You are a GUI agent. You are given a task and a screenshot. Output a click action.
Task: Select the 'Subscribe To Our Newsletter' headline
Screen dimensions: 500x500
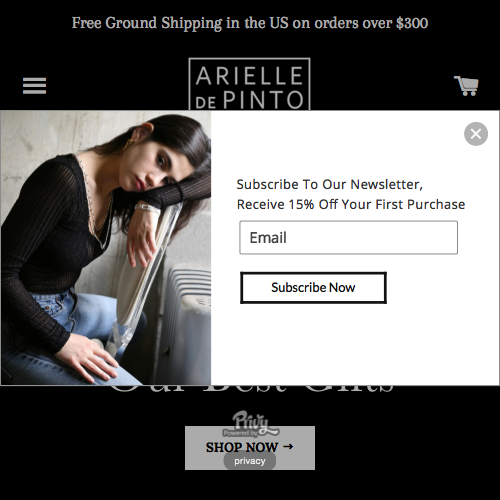[330, 184]
